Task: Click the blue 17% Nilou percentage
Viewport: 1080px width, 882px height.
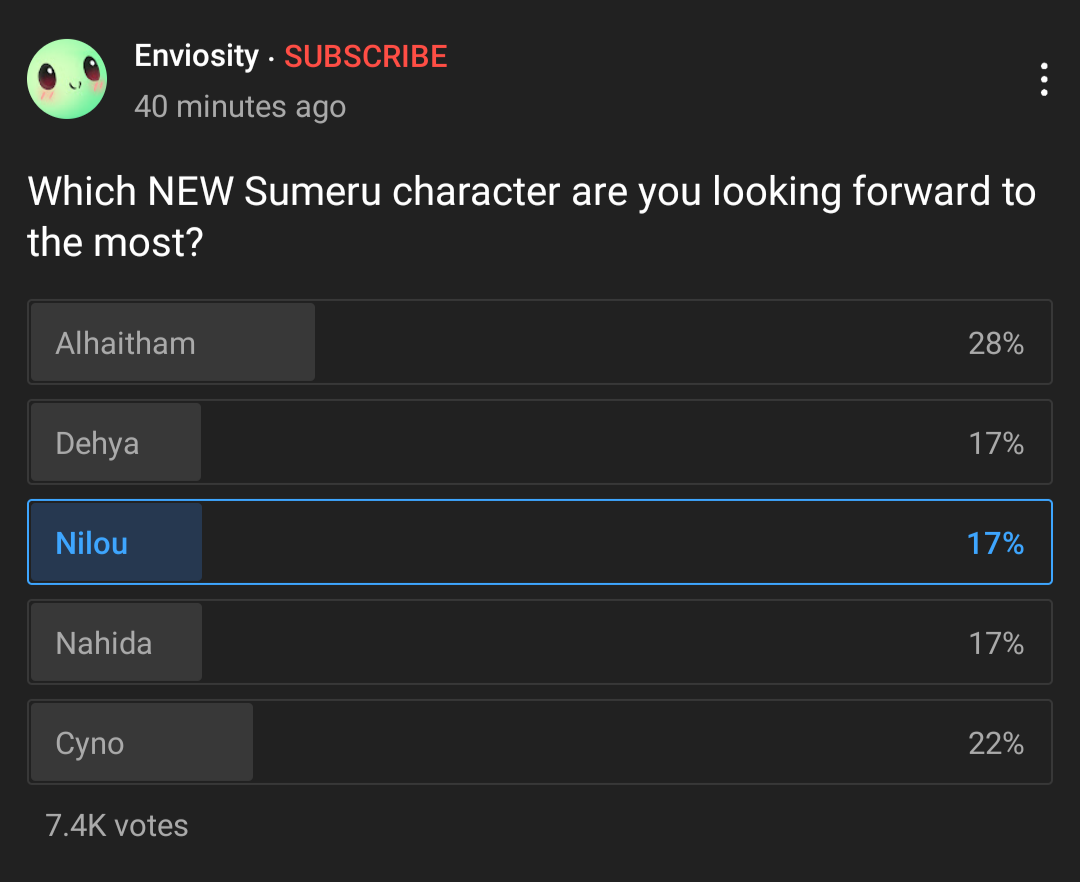Action: (996, 544)
